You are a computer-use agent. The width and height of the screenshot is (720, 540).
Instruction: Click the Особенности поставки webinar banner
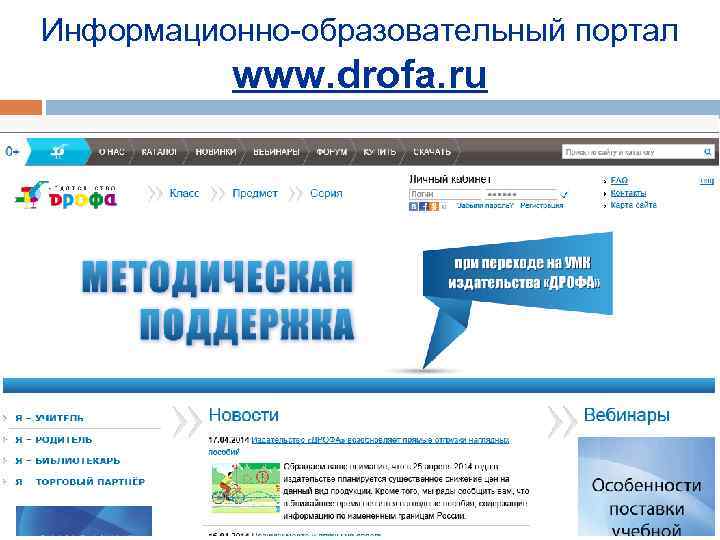(646, 487)
